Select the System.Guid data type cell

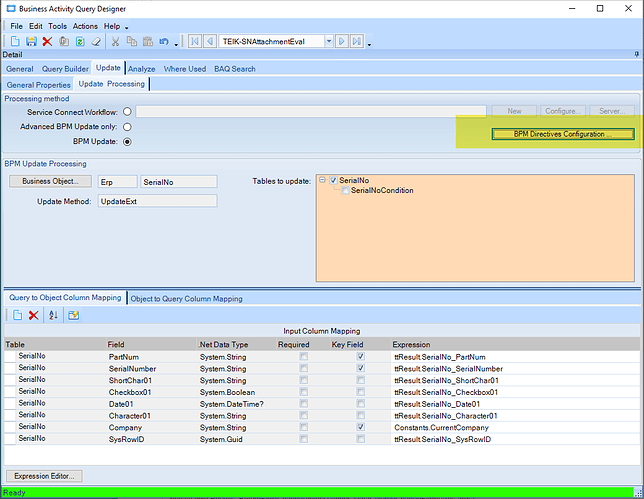coord(237,439)
